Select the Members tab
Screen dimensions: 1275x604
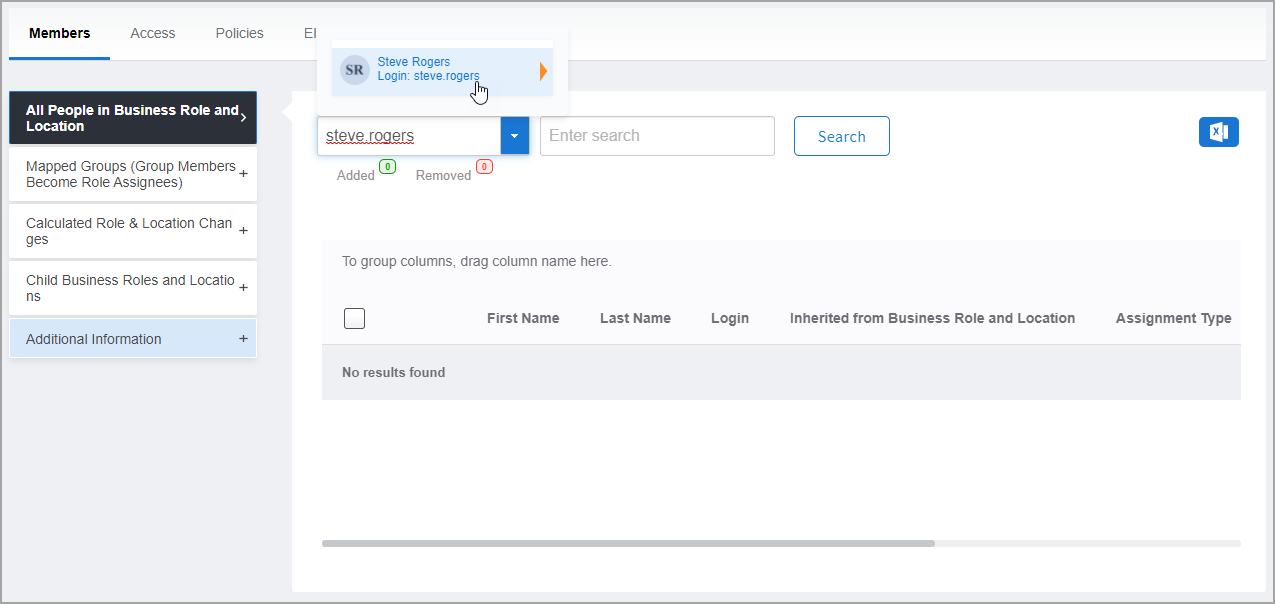point(58,32)
